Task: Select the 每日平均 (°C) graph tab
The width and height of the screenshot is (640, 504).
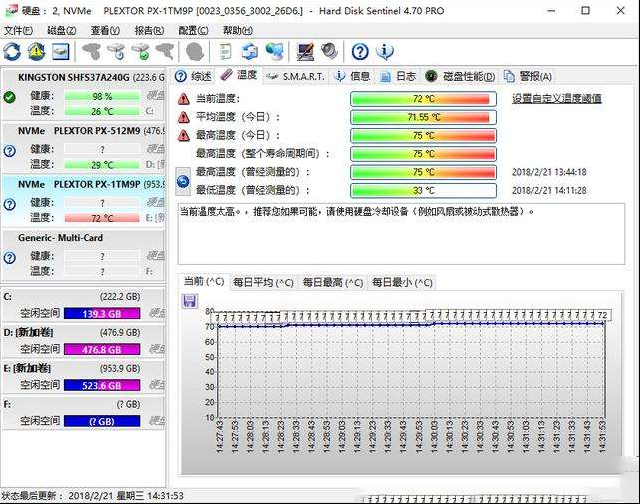Action: click(x=263, y=282)
